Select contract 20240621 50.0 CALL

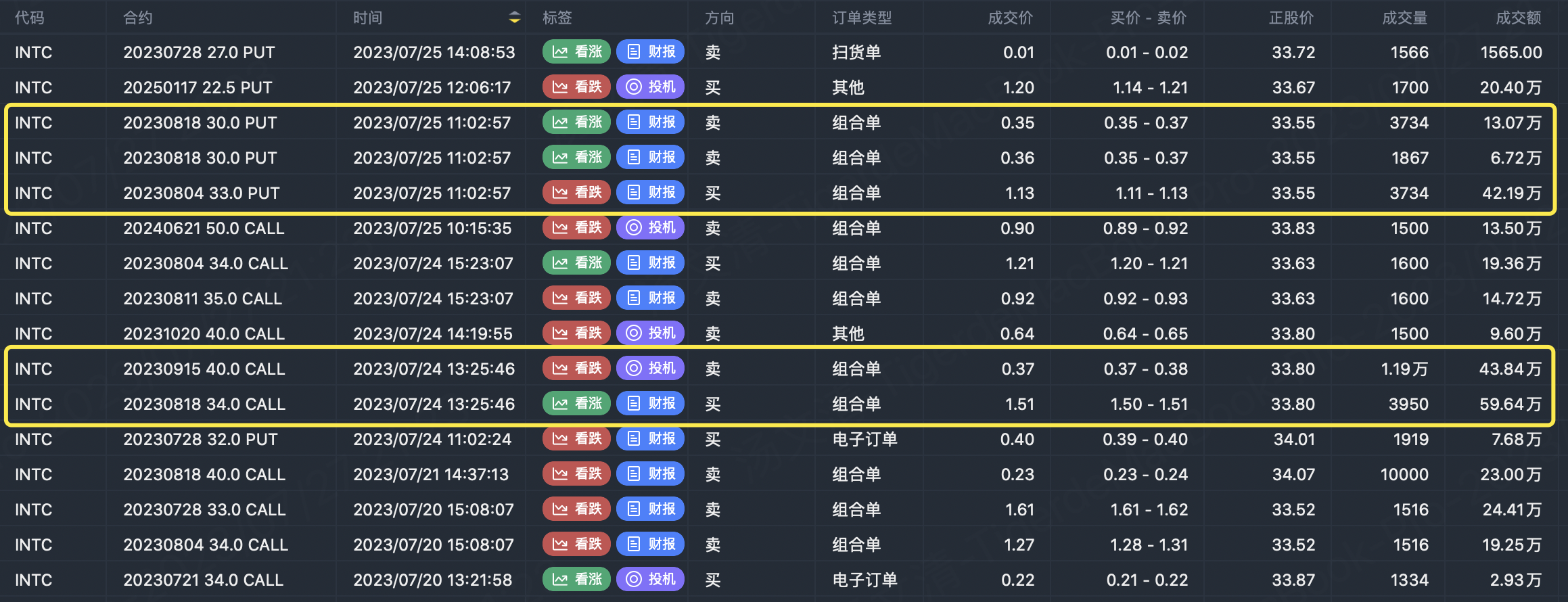204,228
